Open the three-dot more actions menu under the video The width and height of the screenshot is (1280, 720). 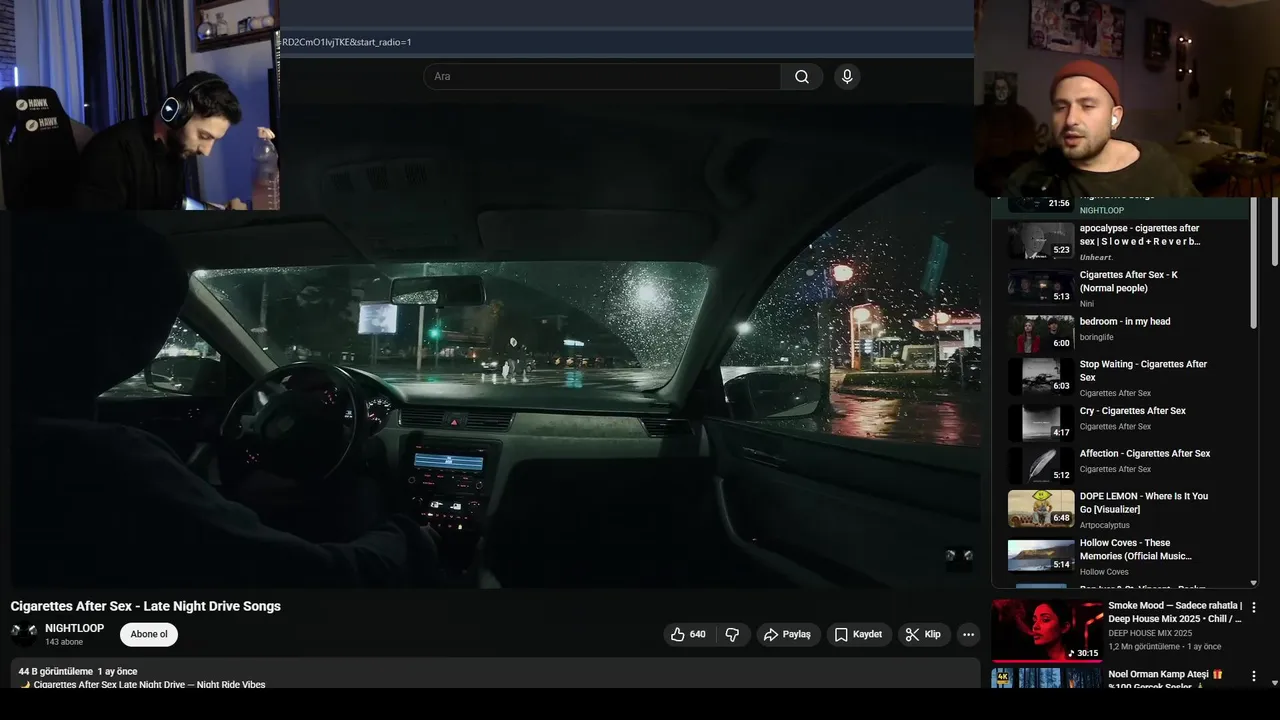[x=968, y=634]
